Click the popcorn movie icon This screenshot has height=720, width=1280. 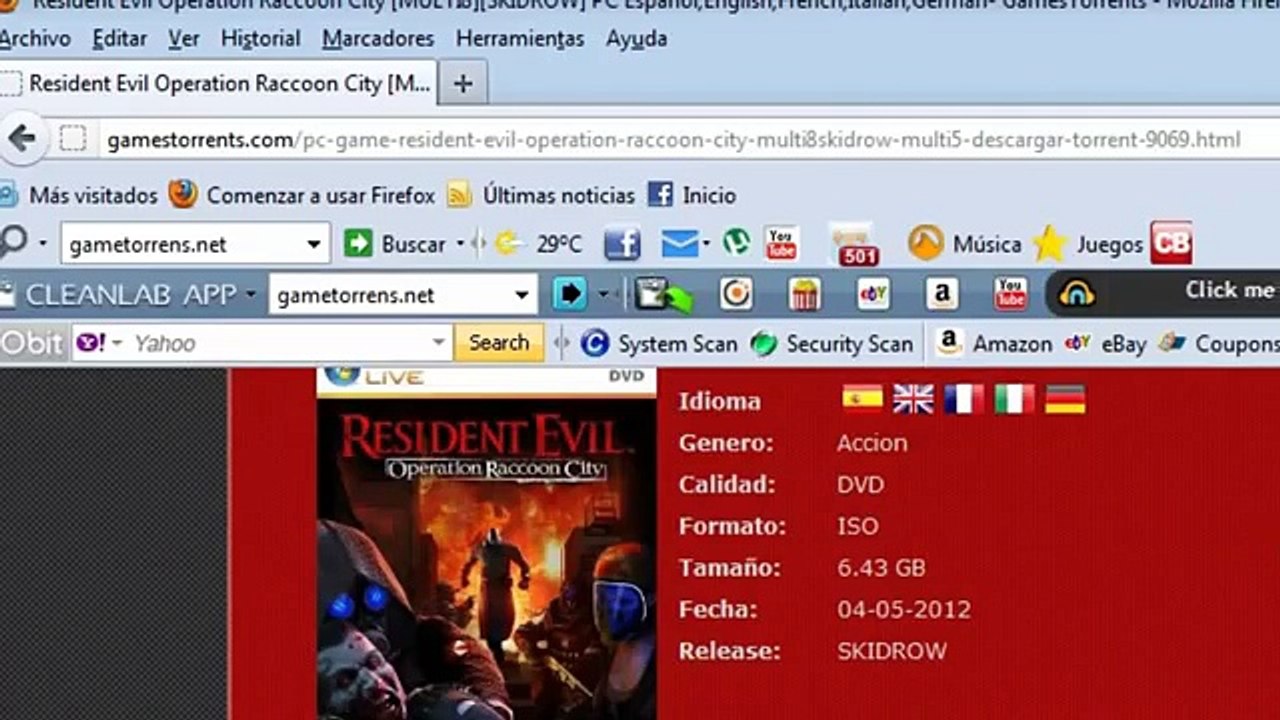click(805, 294)
